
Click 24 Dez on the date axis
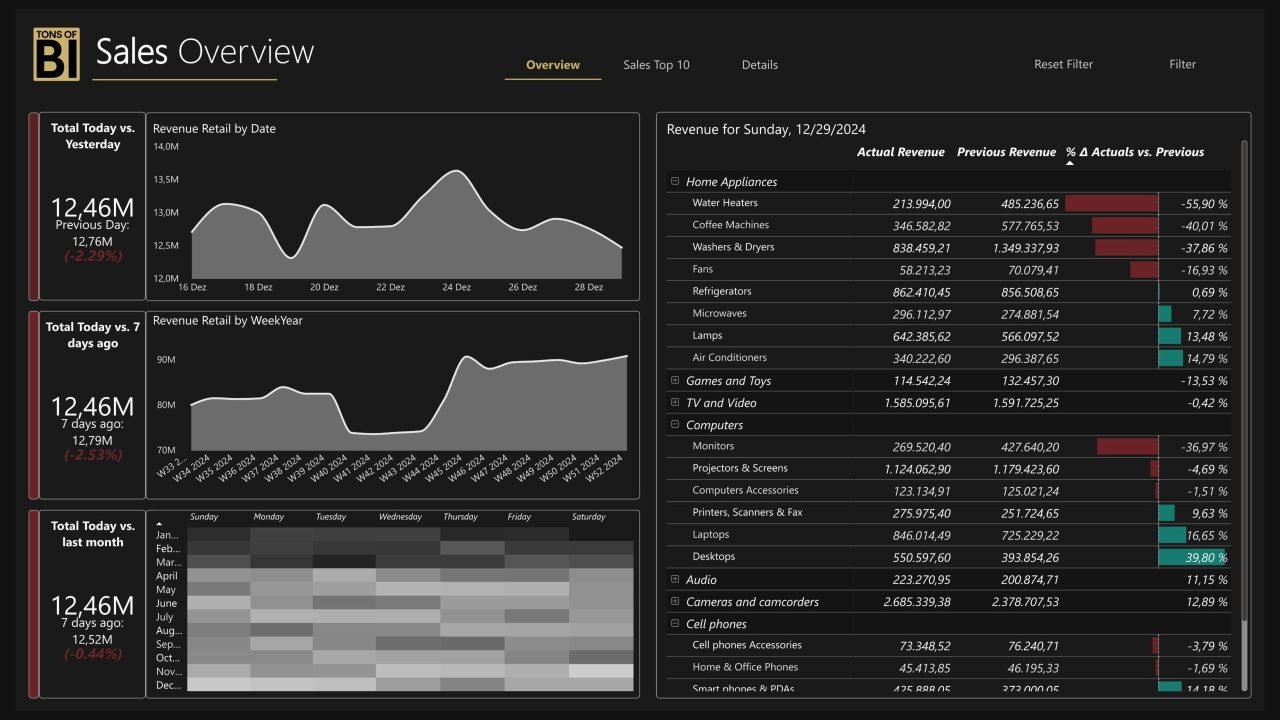click(x=456, y=287)
